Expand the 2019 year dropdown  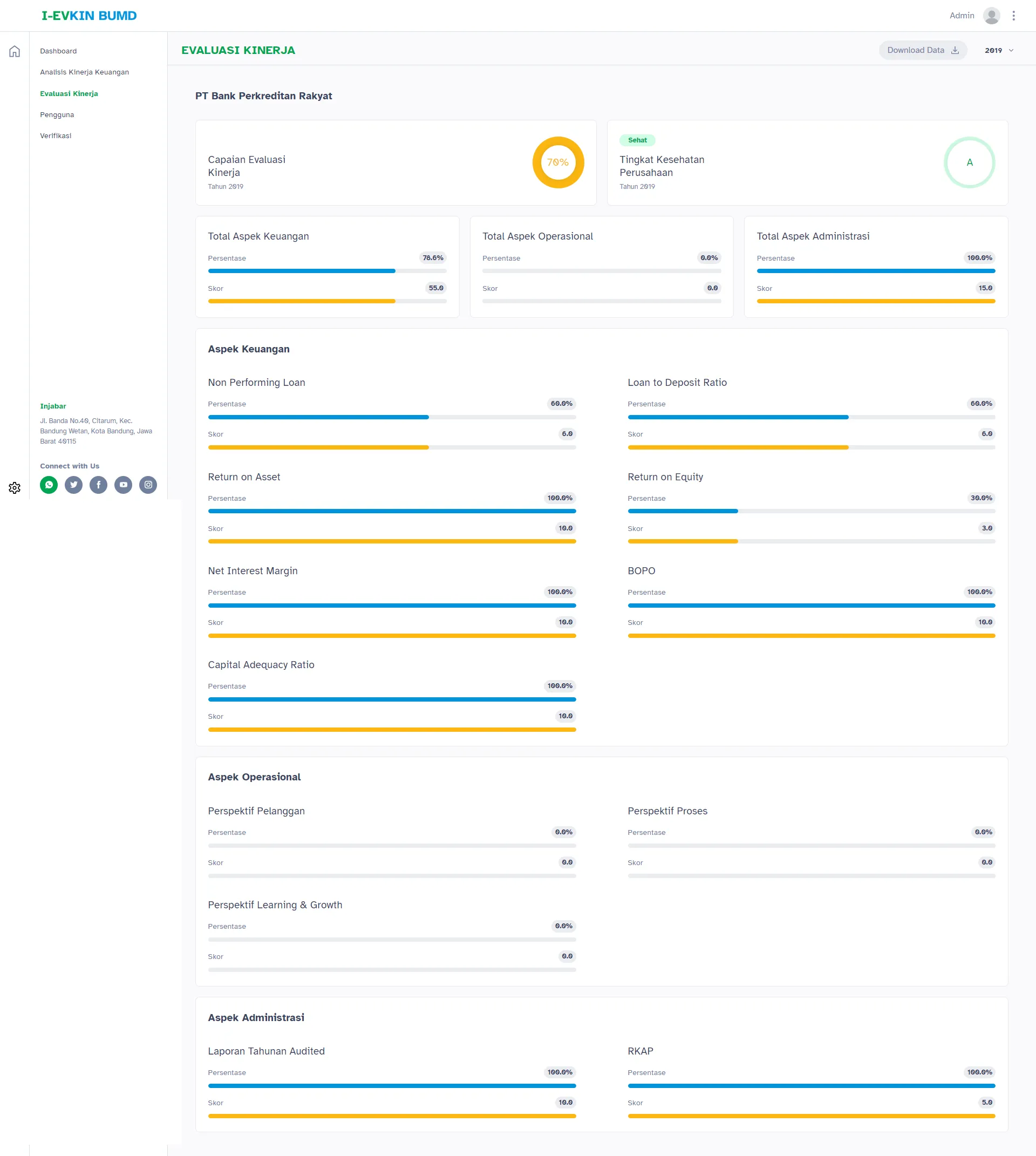pos(999,50)
